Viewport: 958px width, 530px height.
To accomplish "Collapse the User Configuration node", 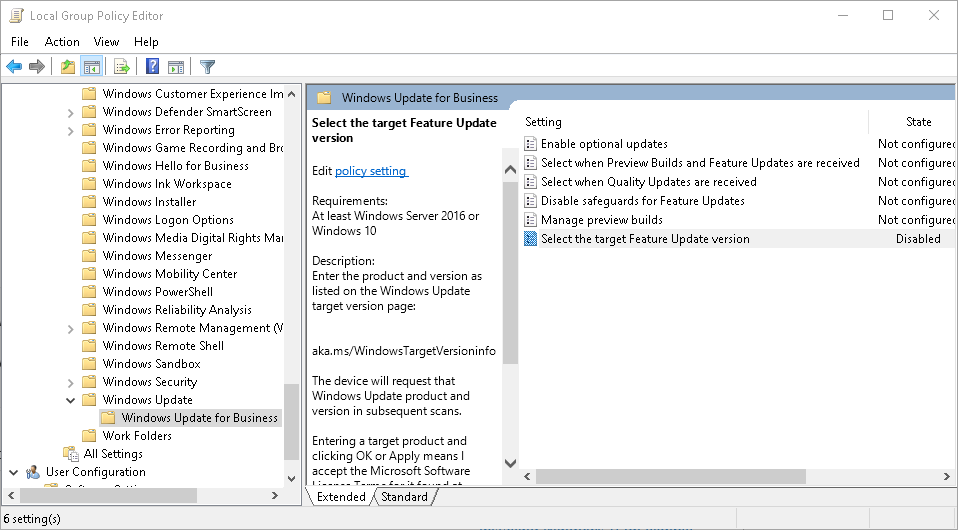I will 13,472.
